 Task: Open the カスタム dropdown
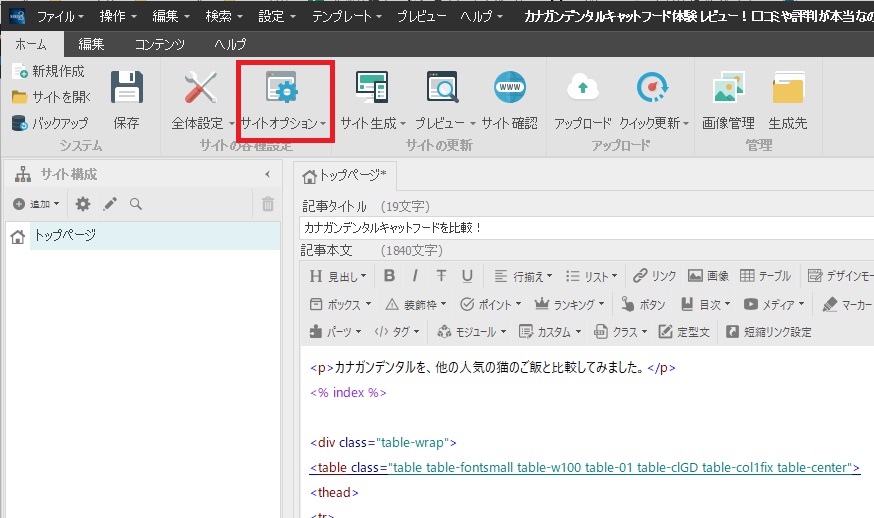(x=550, y=332)
